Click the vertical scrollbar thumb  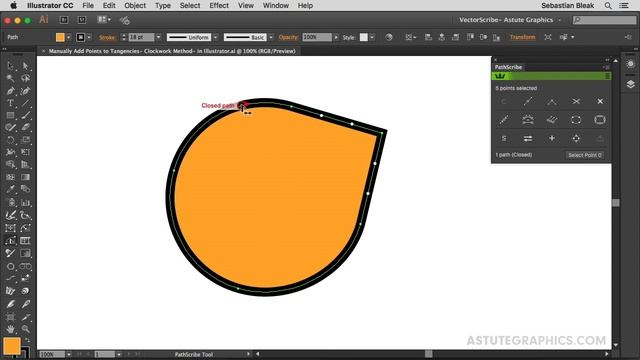(616, 203)
